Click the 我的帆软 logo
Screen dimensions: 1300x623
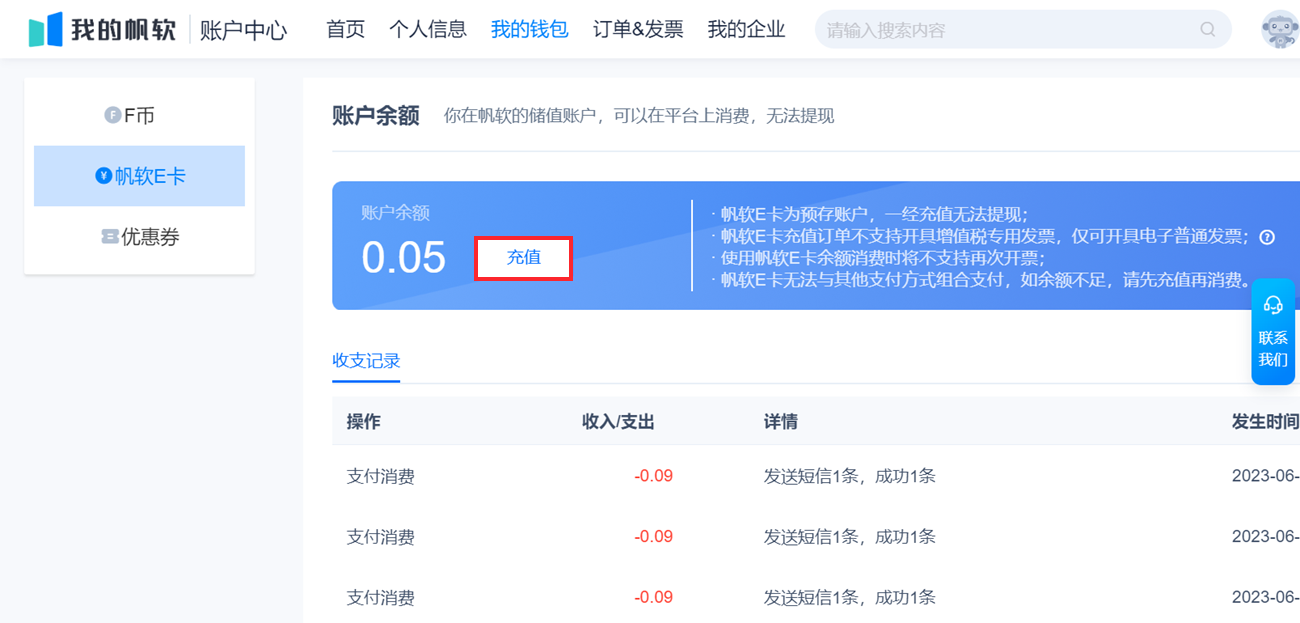point(102,30)
